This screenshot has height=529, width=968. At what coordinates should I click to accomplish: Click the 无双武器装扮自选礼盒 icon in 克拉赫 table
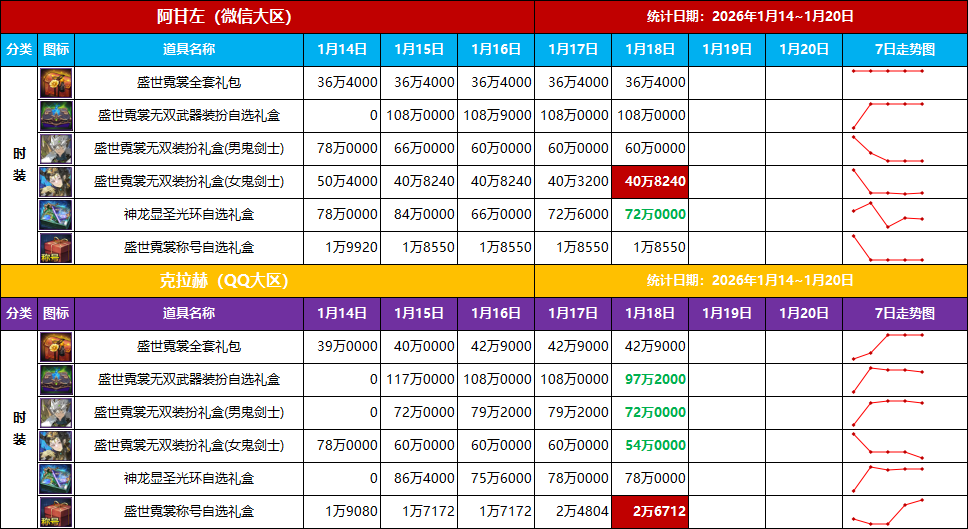click(56, 380)
